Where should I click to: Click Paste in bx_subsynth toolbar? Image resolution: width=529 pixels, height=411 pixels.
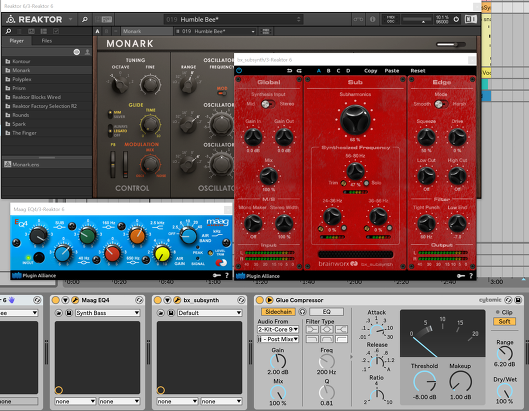[x=392, y=71]
